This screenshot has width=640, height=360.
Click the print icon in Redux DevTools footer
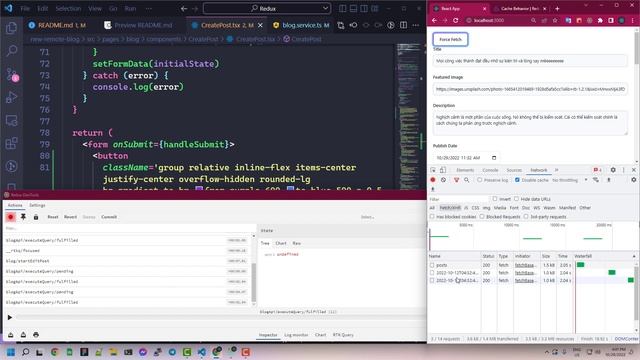(36, 335)
